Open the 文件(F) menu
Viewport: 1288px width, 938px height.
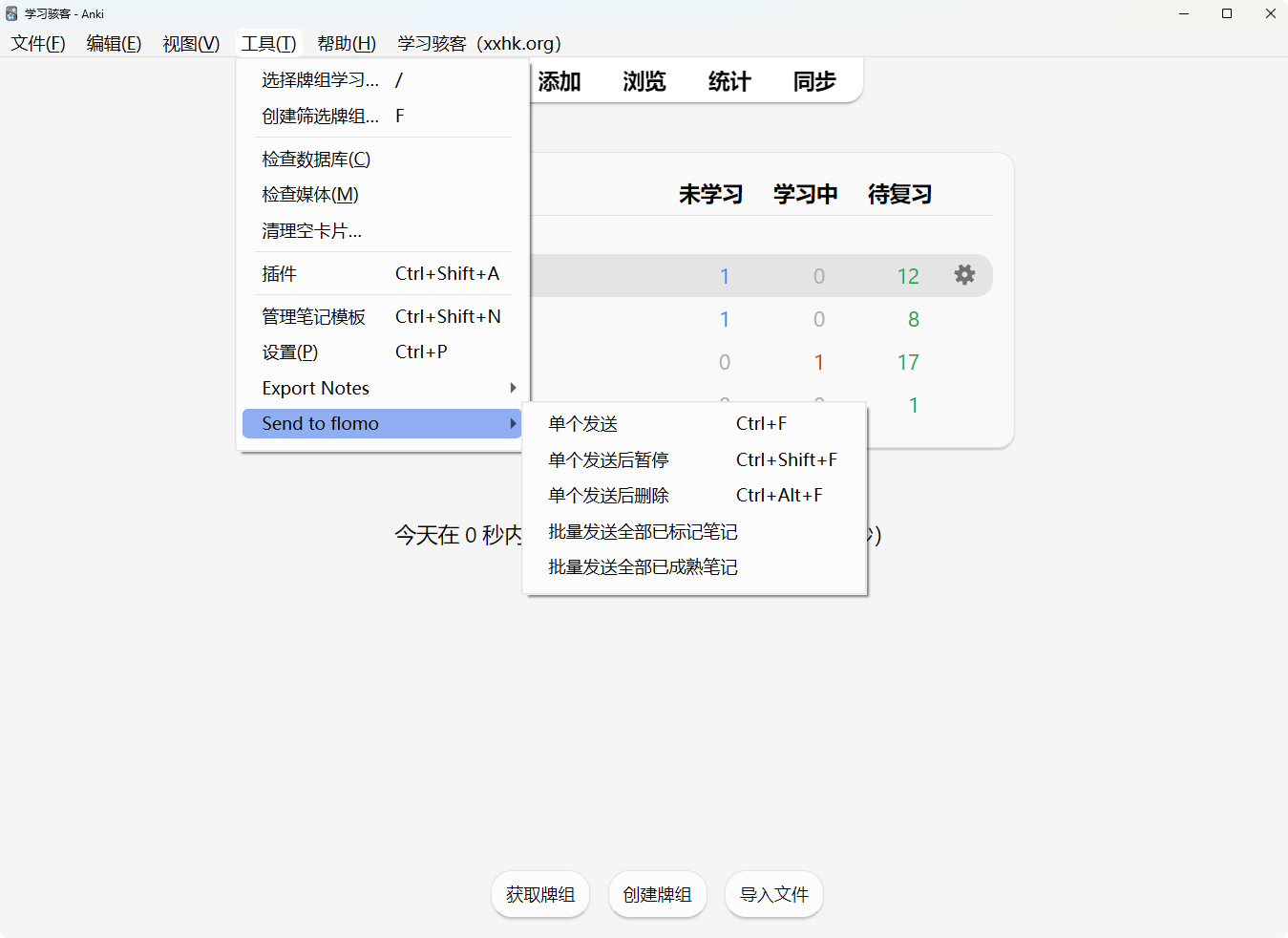[x=38, y=44]
